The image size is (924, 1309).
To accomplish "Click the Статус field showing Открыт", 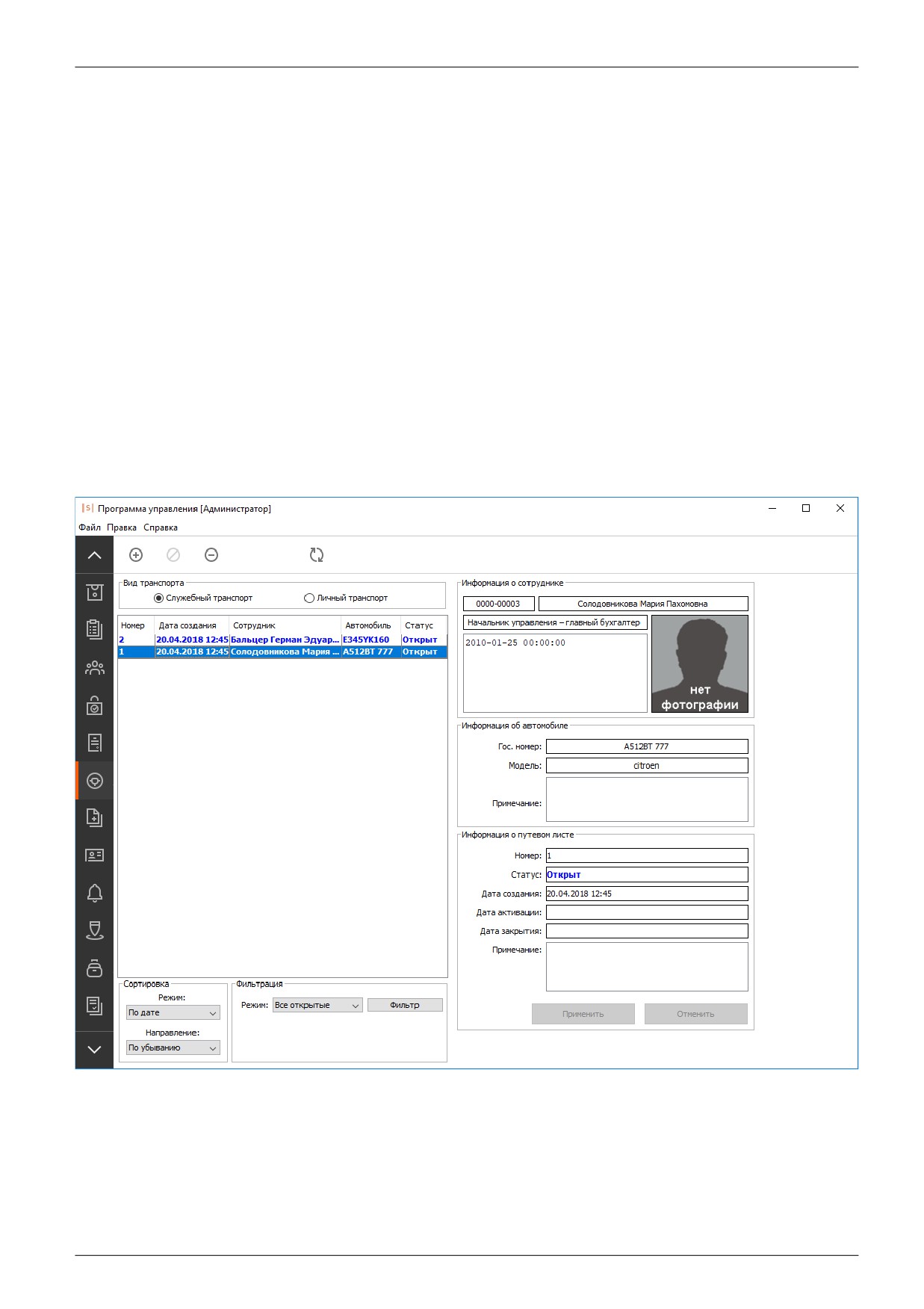I will pos(647,875).
